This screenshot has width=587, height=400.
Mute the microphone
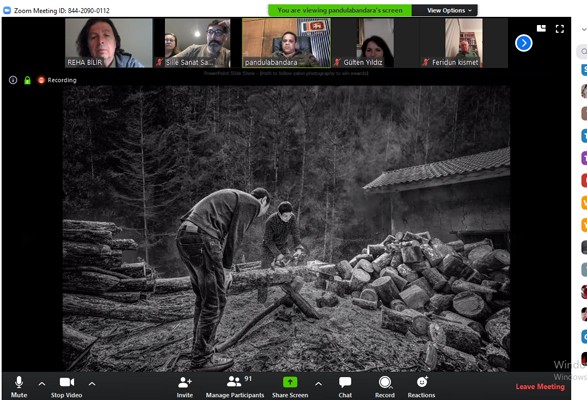tap(19, 387)
